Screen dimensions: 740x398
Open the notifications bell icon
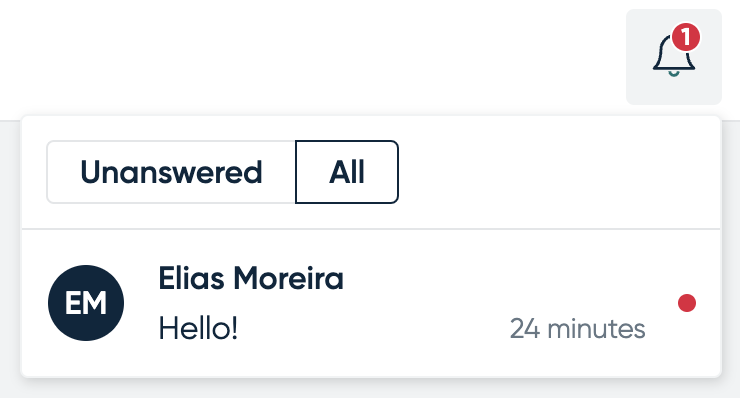pyautogui.click(x=673, y=56)
